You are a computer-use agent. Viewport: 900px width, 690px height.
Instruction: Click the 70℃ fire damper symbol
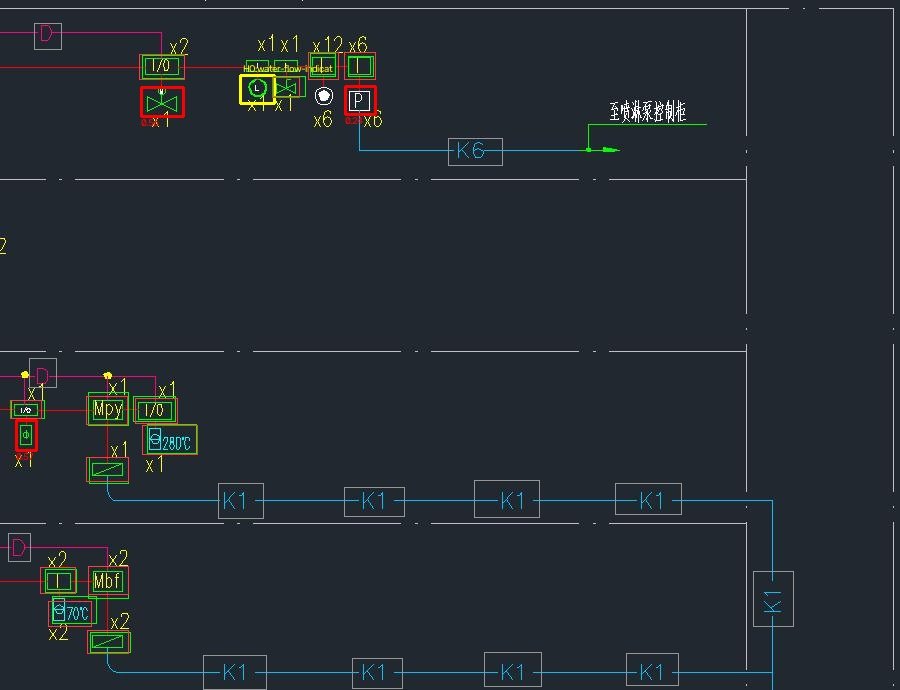pyautogui.click(x=73, y=612)
